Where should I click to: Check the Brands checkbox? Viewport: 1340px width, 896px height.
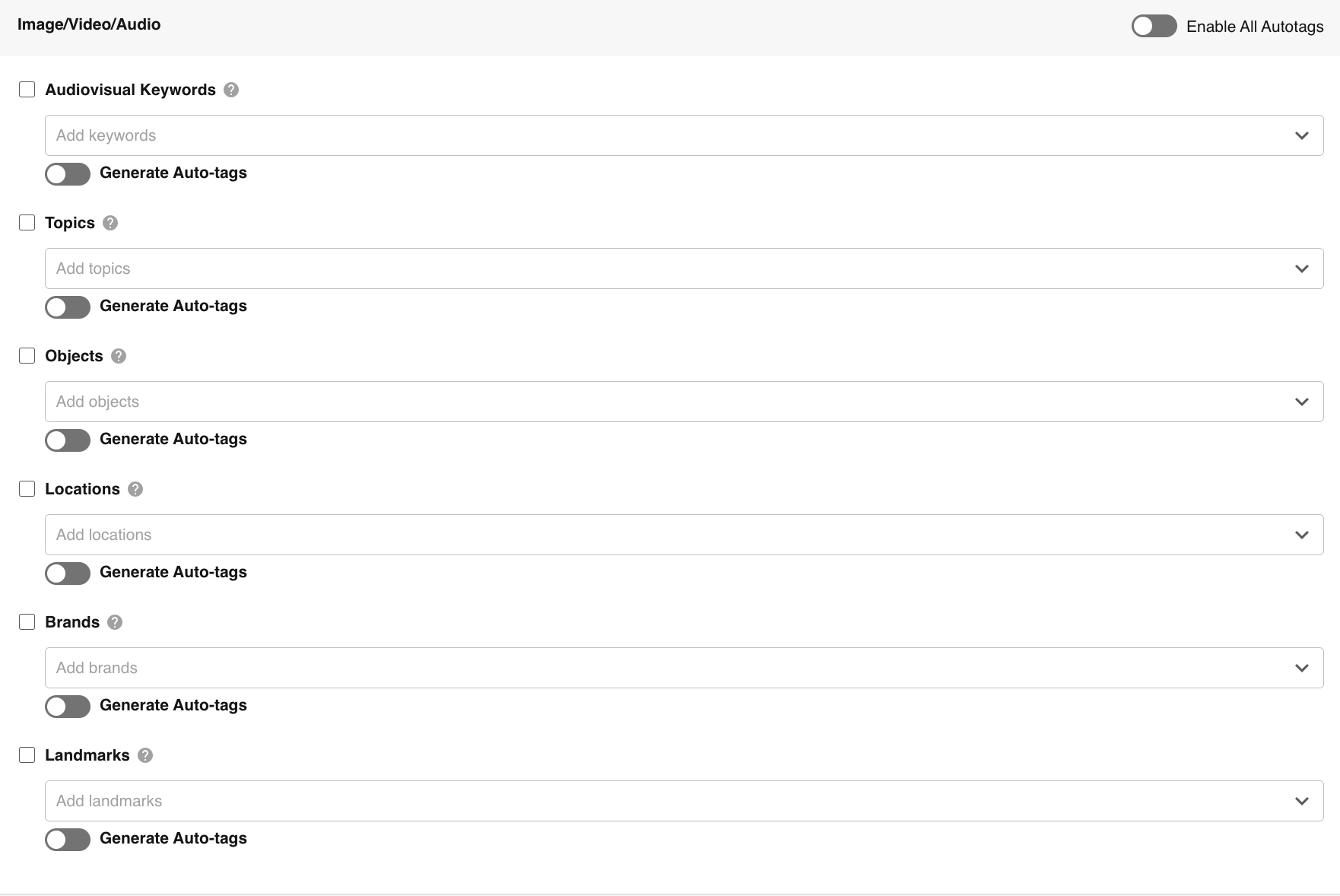click(x=27, y=622)
